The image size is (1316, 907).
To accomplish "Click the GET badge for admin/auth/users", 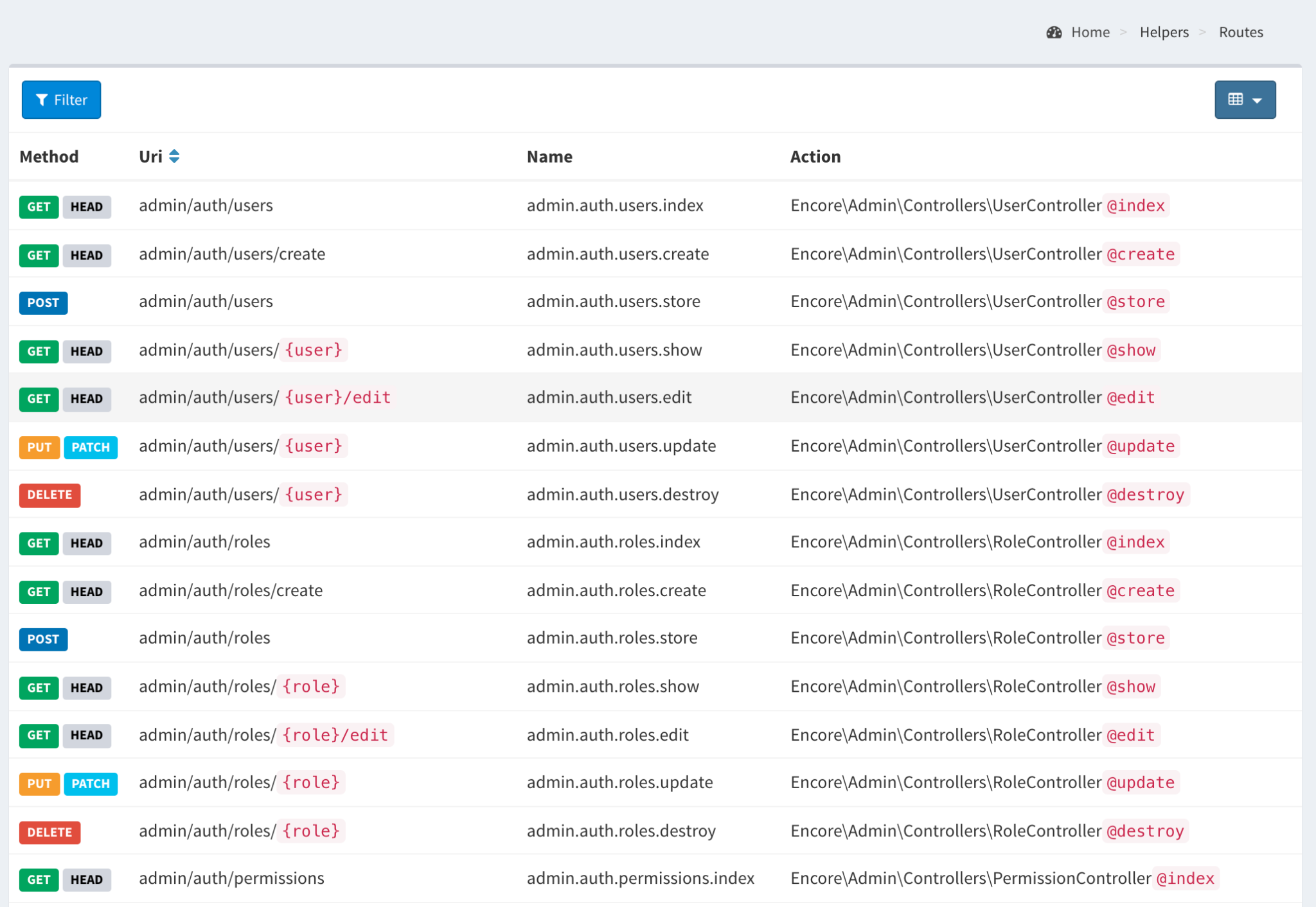I will 39,206.
